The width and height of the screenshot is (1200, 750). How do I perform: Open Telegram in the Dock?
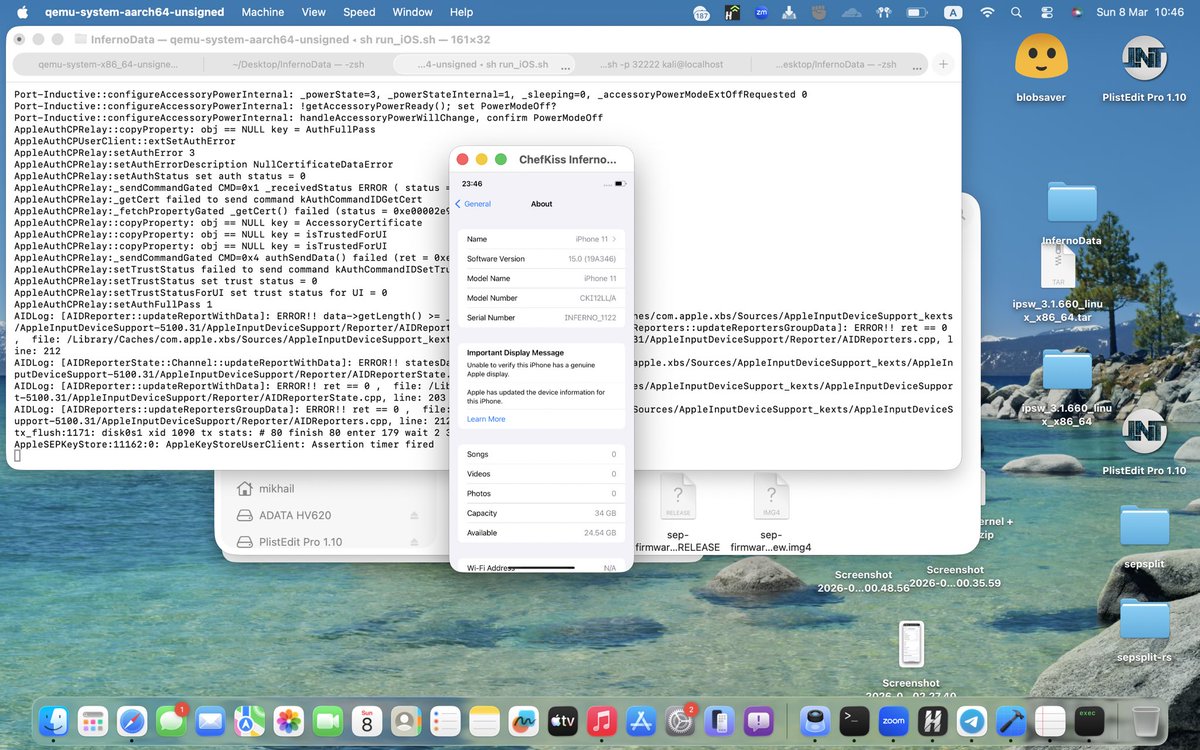[x=970, y=721]
